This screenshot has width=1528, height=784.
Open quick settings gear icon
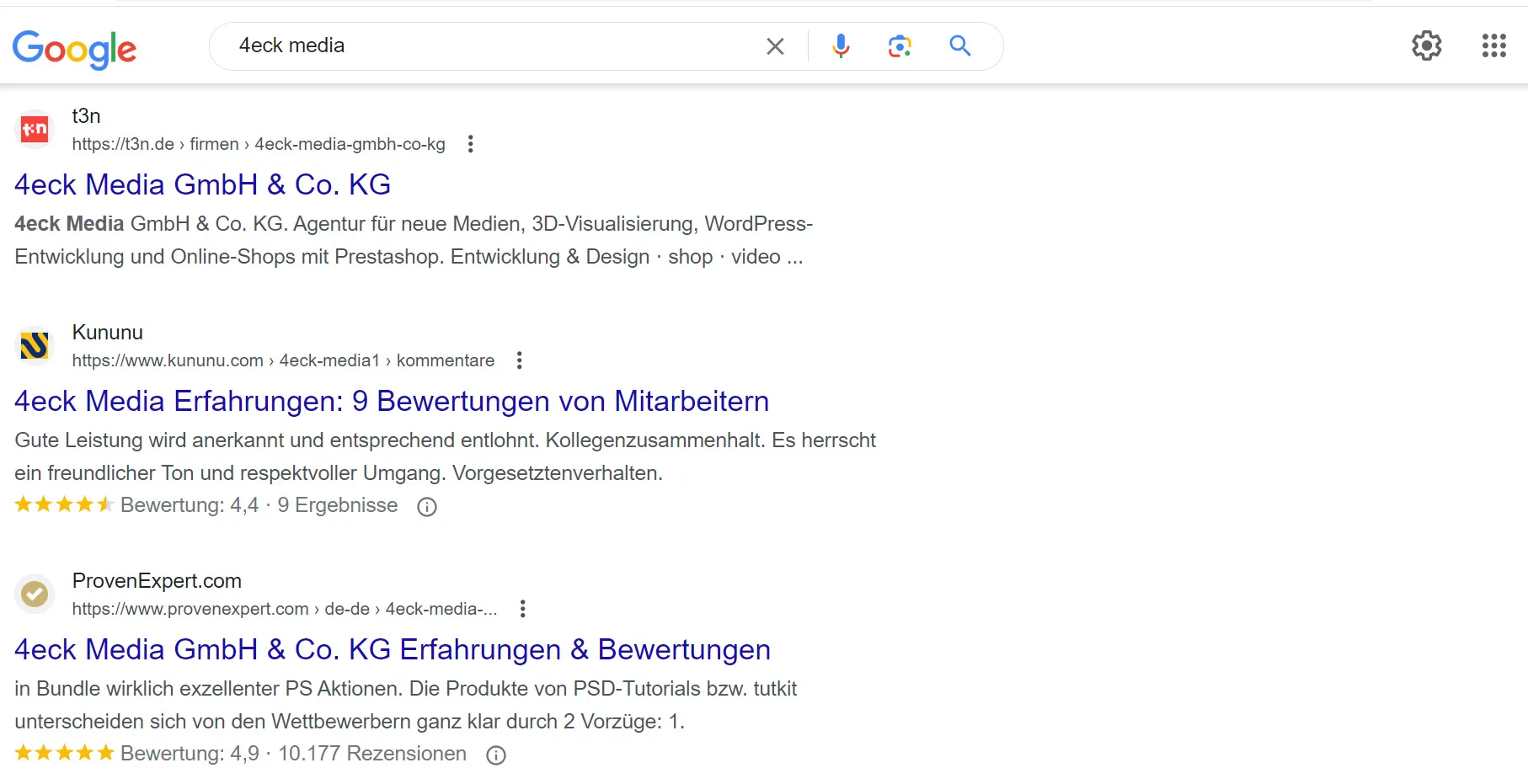1427,45
